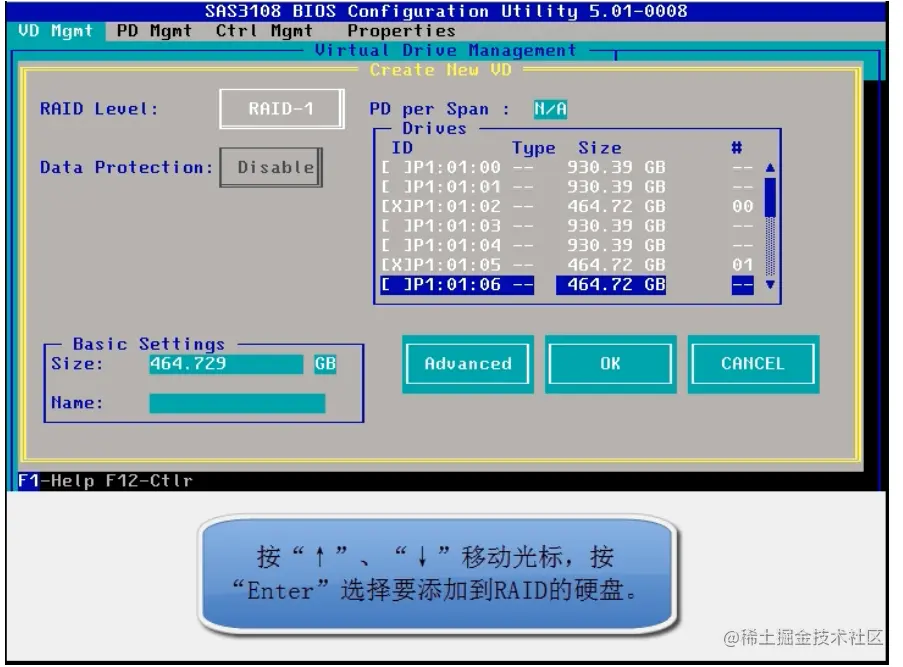Switch to the PD Mgmt tab

coord(152,31)
